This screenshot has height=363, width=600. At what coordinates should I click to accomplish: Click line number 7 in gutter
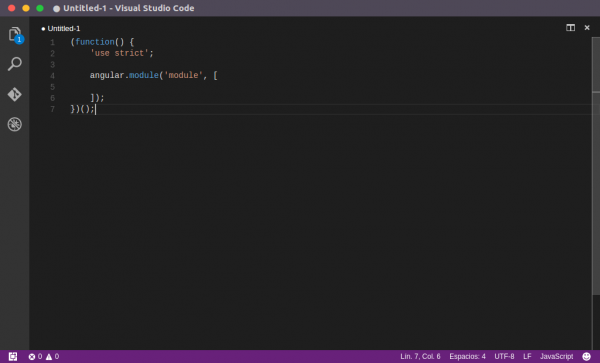pyautogui.click(x=52, y=109)
